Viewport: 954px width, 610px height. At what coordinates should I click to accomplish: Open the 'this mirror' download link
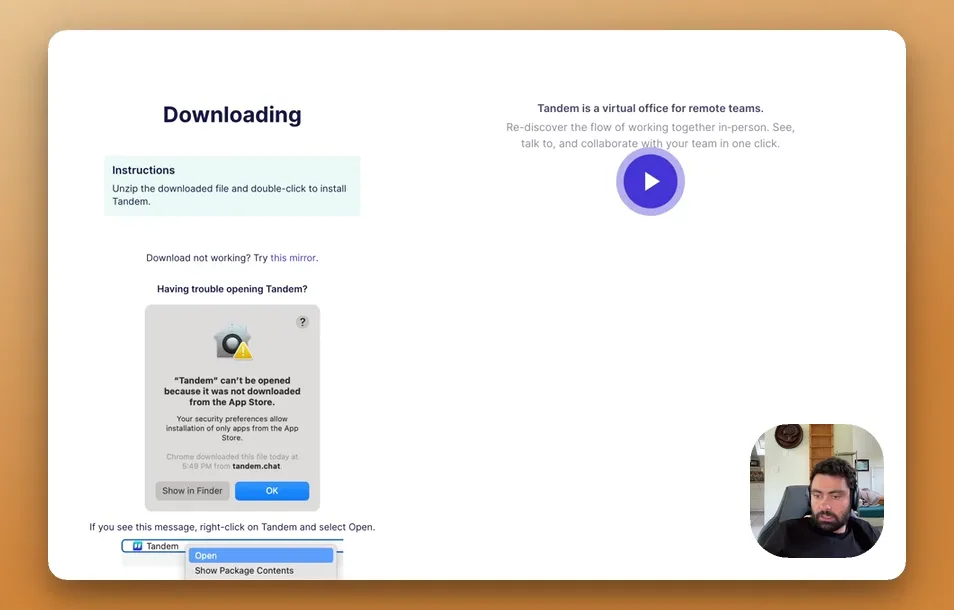pos(293,258)
